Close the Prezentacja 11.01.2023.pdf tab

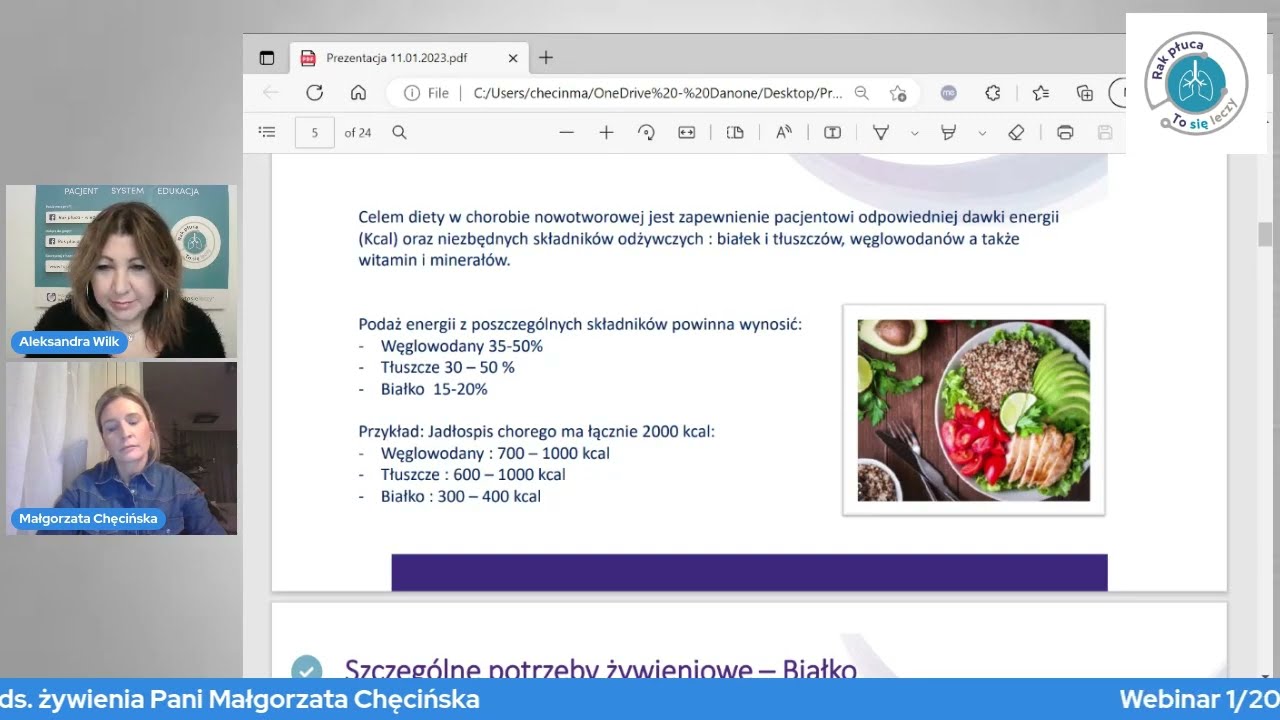coord(513,58)
